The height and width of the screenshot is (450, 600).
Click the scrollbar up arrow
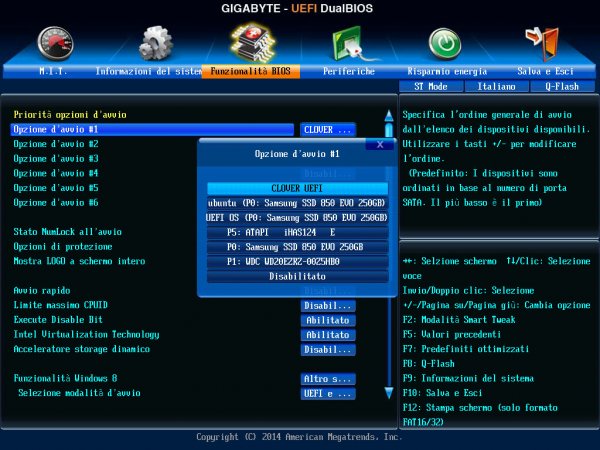pyautogui.click(x=388, y=116)
